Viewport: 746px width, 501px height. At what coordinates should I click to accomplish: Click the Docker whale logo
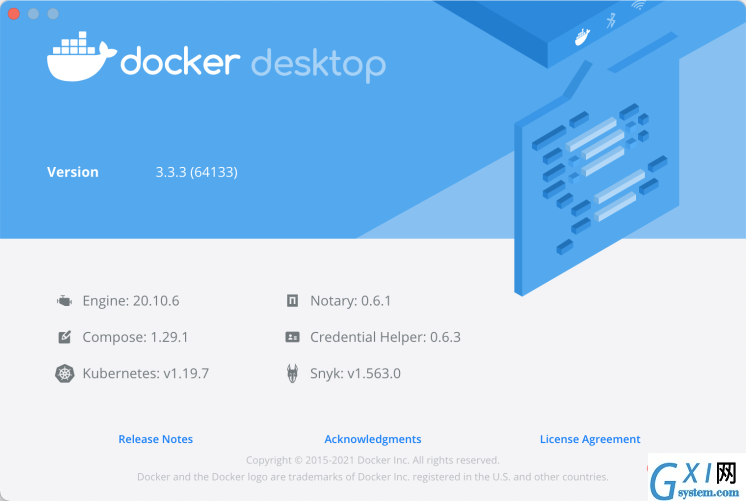(81, 56)
